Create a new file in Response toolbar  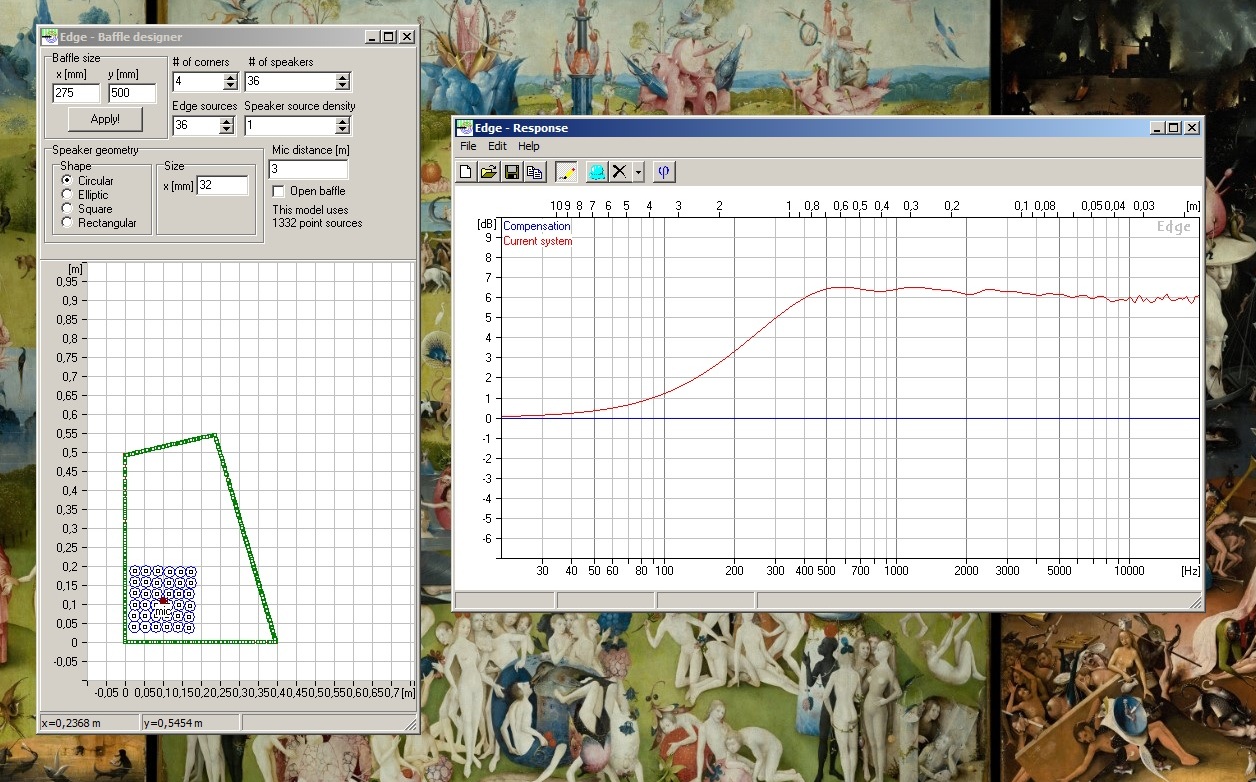tap(466, 172)
